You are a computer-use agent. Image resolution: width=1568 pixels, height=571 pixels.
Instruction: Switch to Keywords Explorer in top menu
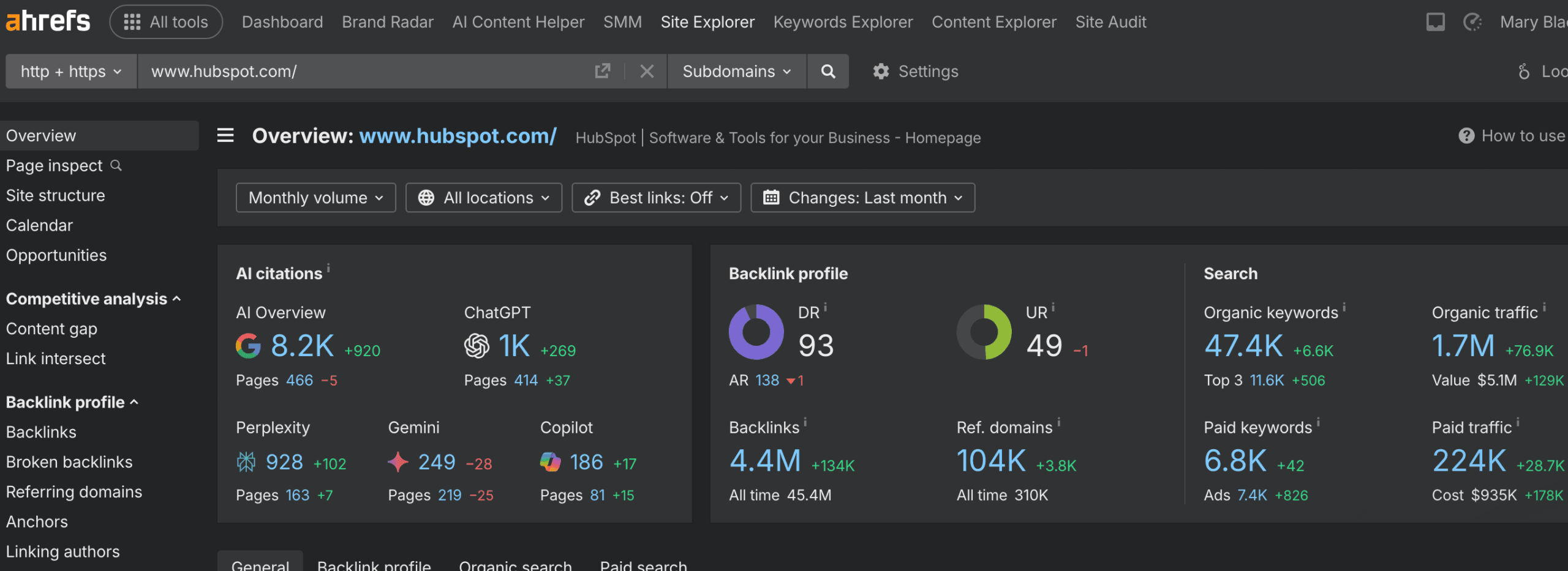tap(843, 22)
